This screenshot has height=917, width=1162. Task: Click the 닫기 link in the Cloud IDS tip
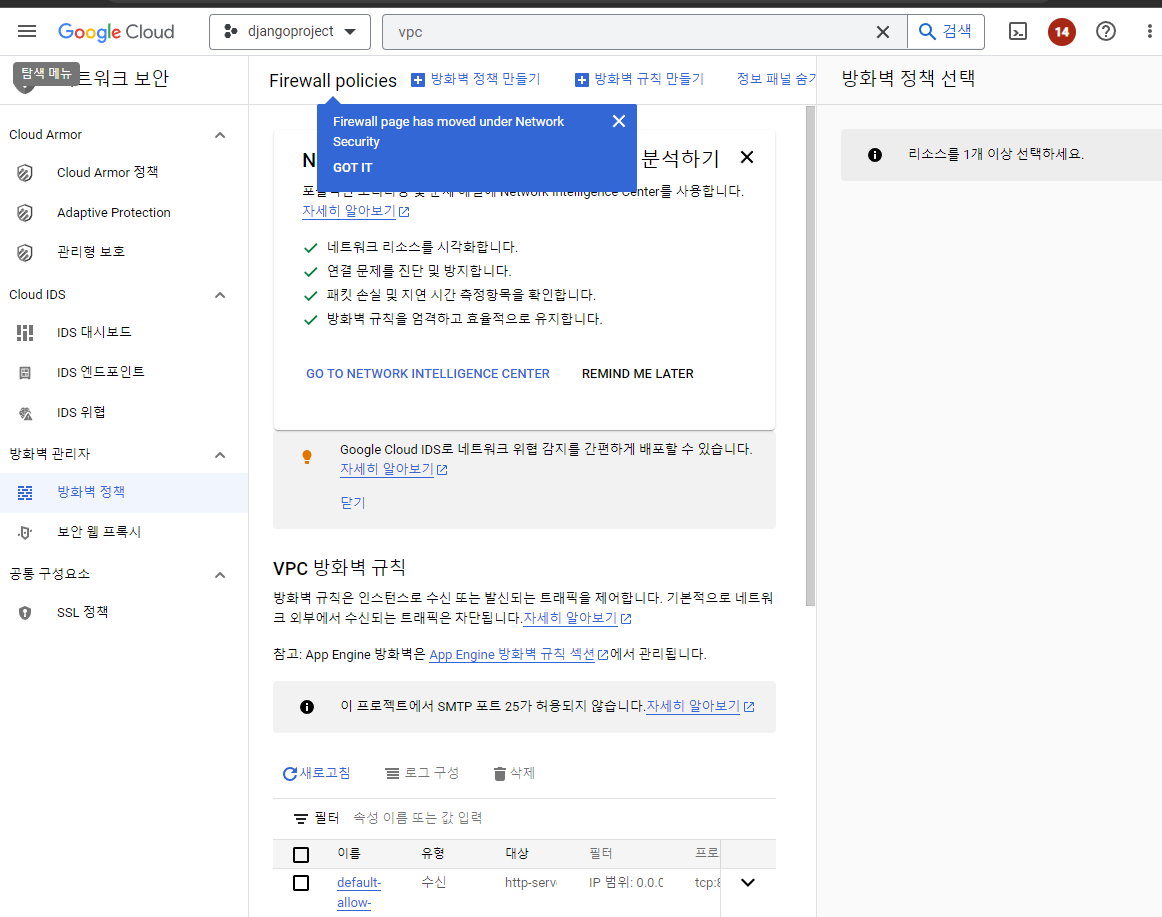coord(353,503)
